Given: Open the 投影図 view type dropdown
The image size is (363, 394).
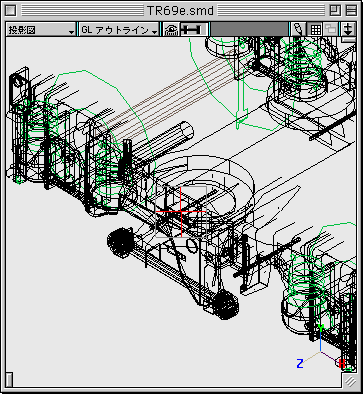Looking at the screenshot, I should pos(41,30).
